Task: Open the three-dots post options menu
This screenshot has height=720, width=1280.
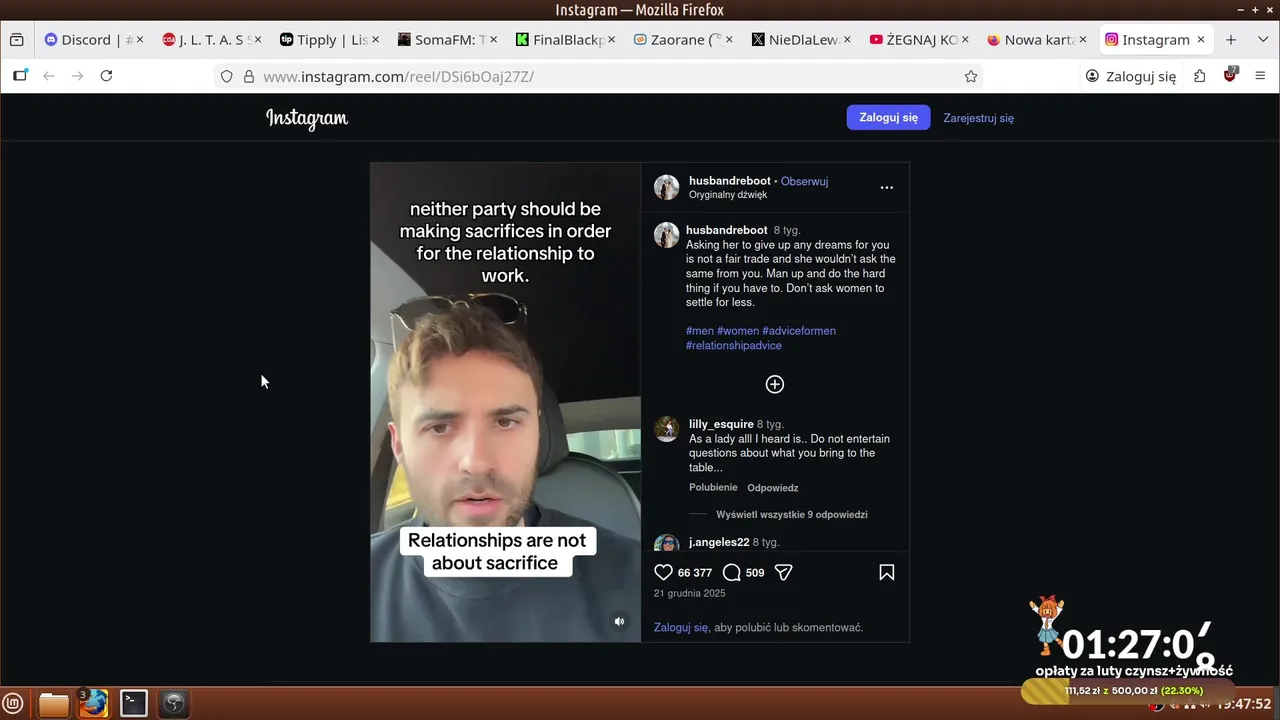Action: (886, 187)
